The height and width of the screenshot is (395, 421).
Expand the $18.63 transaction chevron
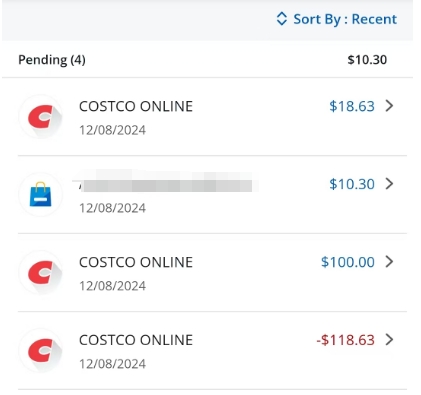coord(389,106)
